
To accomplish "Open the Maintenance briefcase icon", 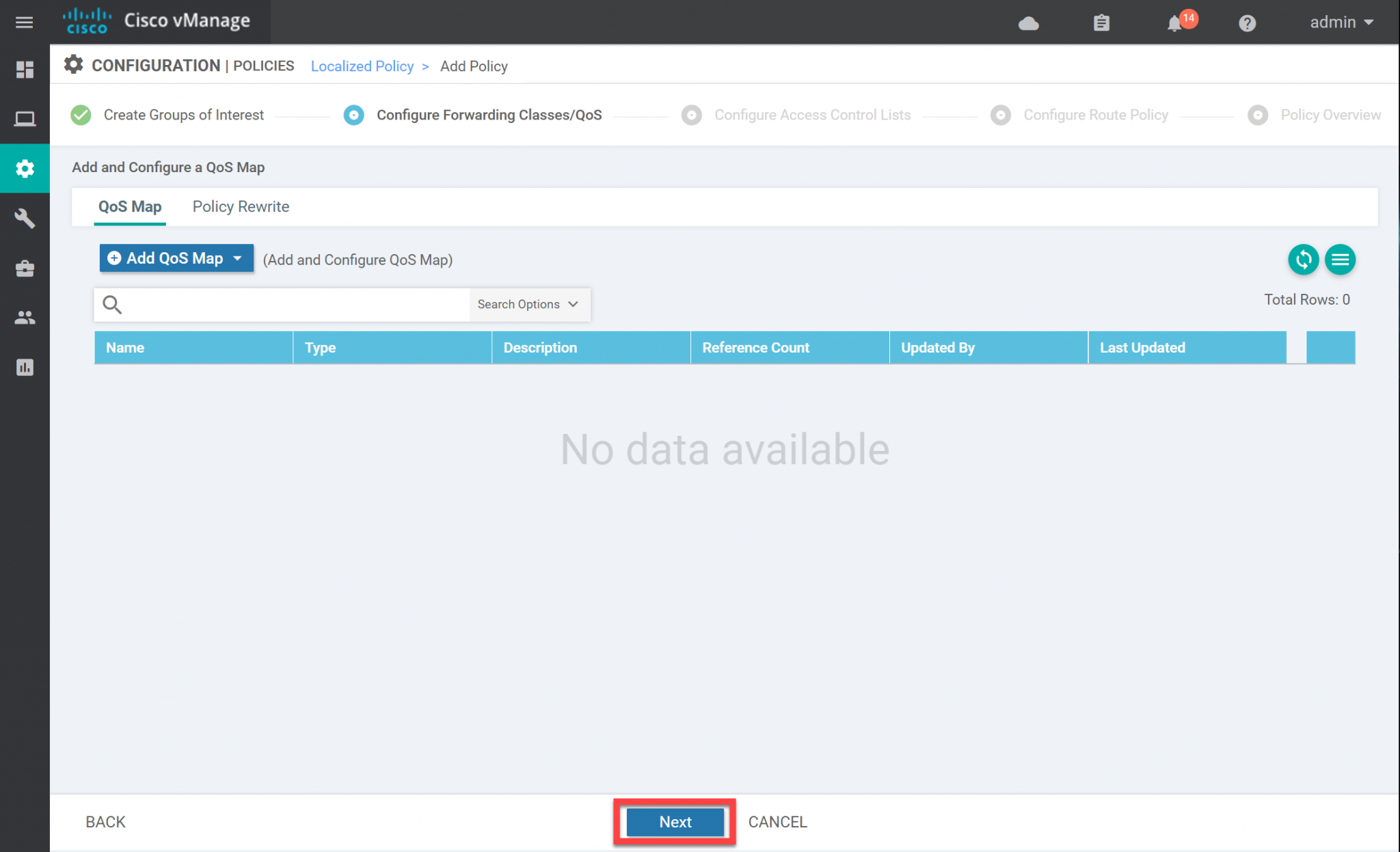I will coord(25,268).
